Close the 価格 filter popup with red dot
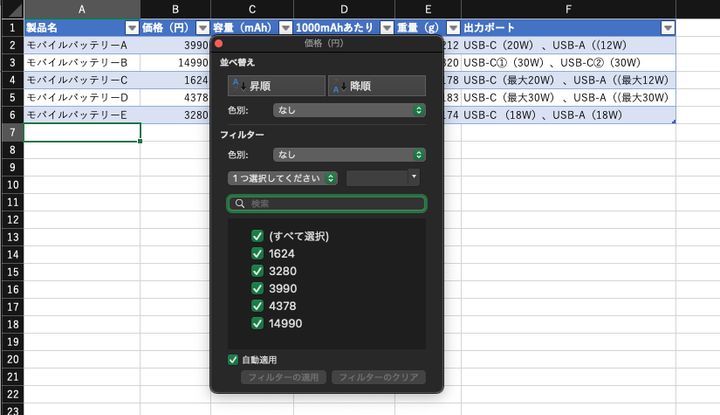 pos(219,44)
